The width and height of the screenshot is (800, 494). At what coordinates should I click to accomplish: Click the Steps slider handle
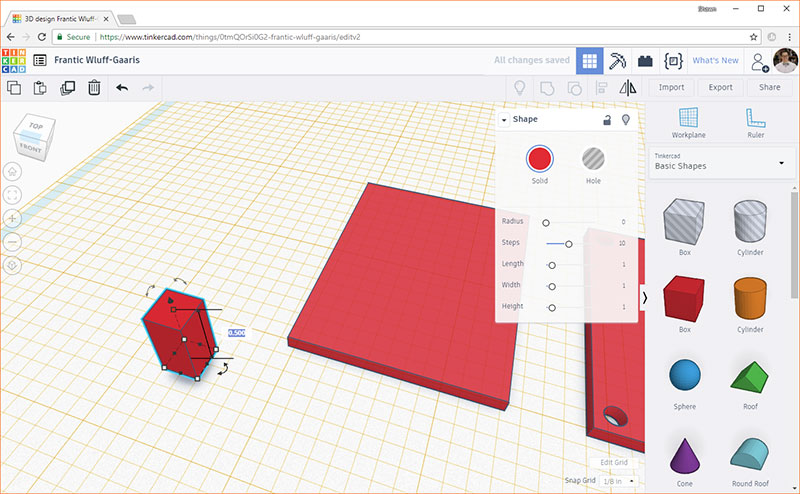(568, 243)
